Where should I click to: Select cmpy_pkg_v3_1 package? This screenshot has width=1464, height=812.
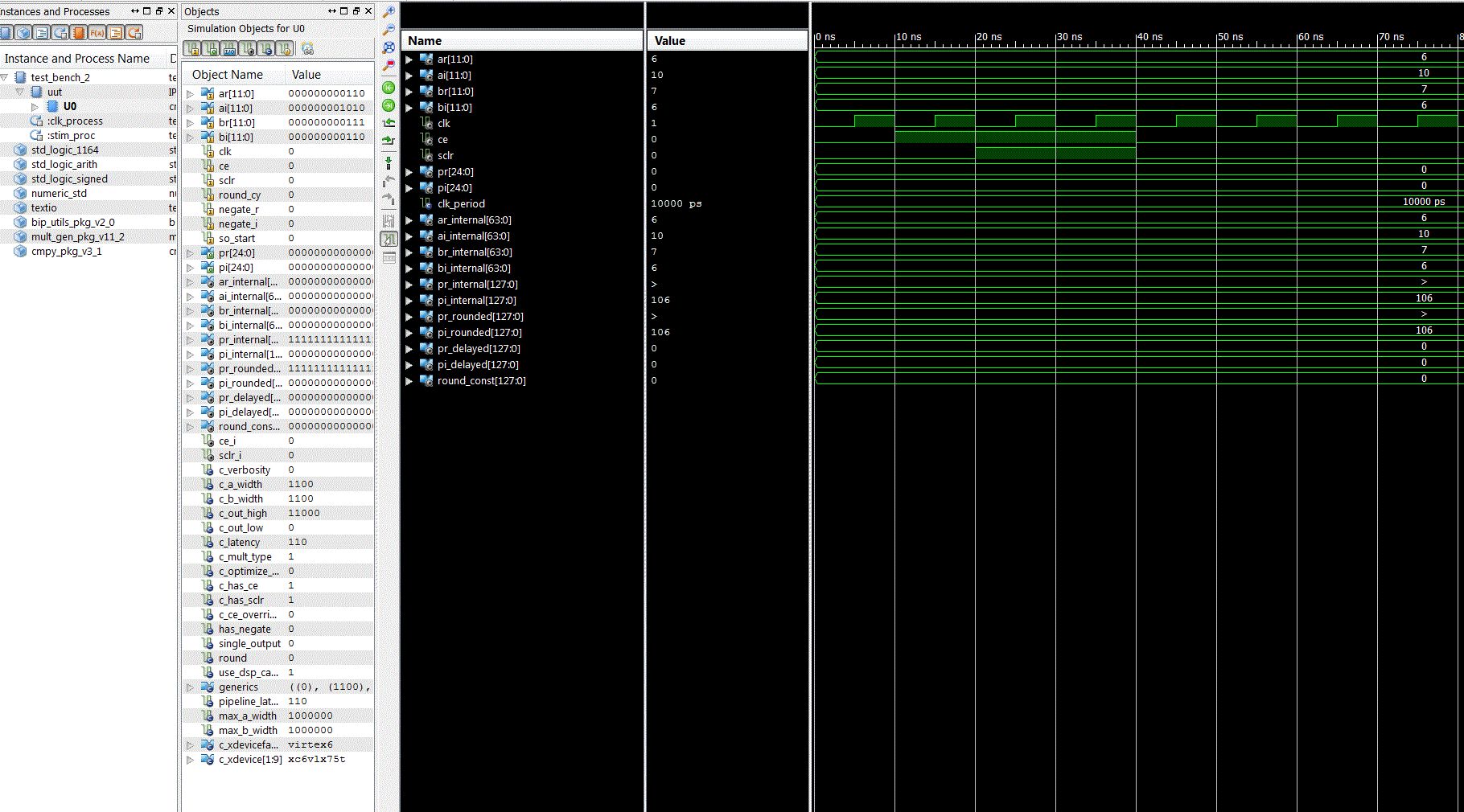point(66,252)
